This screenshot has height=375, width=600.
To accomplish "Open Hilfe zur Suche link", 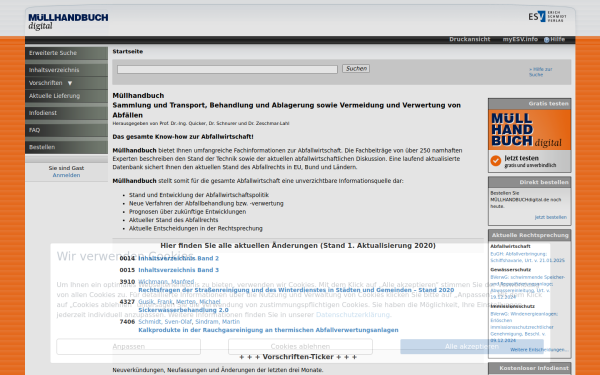I will [540, 72].
